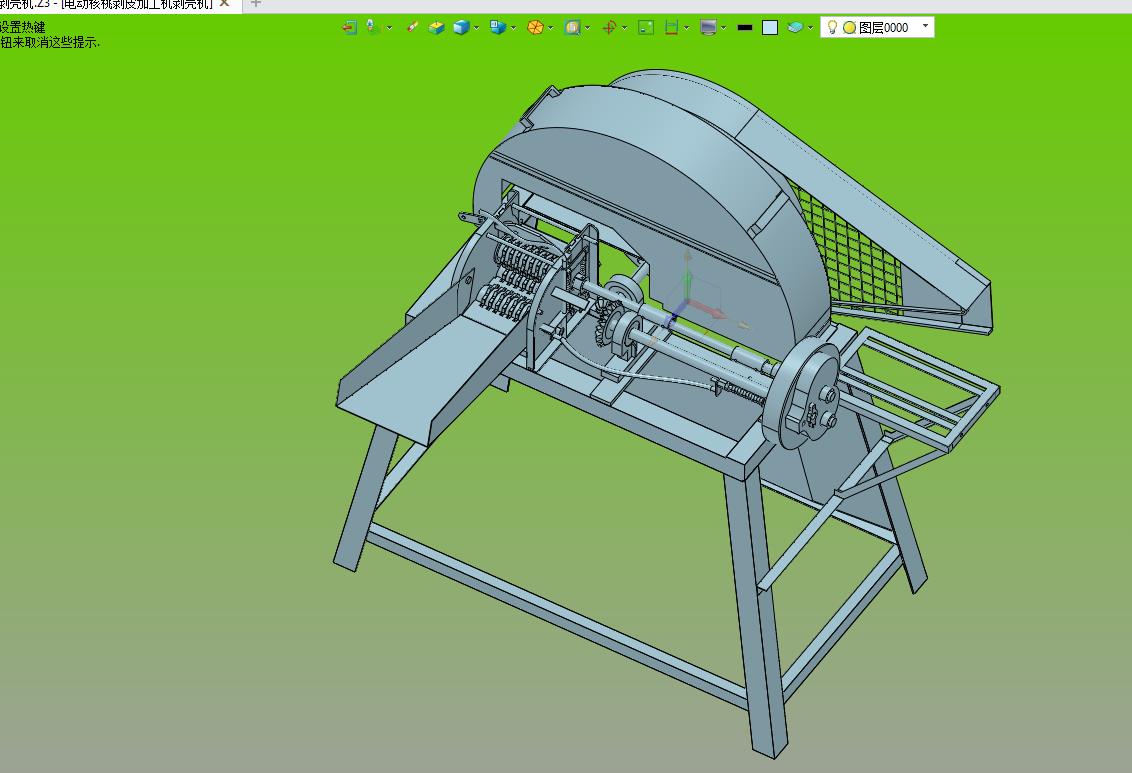
Task: Toggle the layer light bulb visibility
Action: (x=832, y=27)
